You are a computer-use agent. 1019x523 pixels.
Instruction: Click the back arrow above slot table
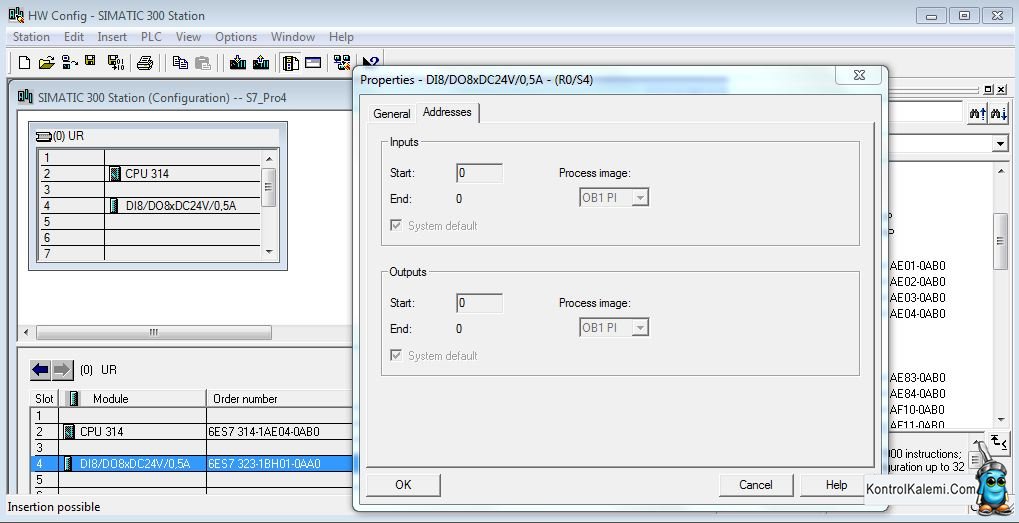coord(40,370)
